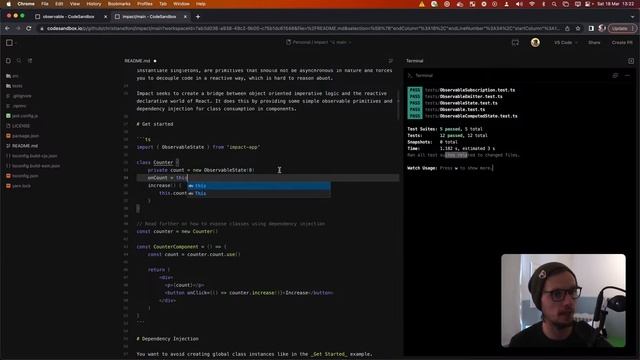Open the live session icon in header
The height and width of the screenshot is (360, 640).
coord(515,42)
